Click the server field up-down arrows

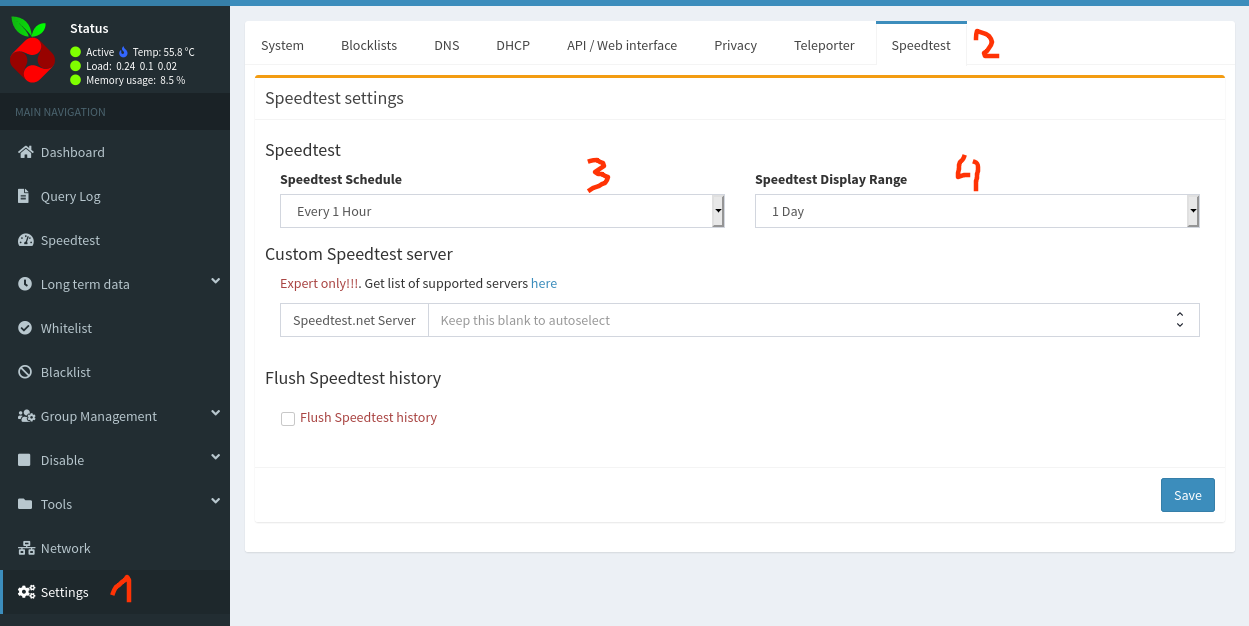point(1180,320)
